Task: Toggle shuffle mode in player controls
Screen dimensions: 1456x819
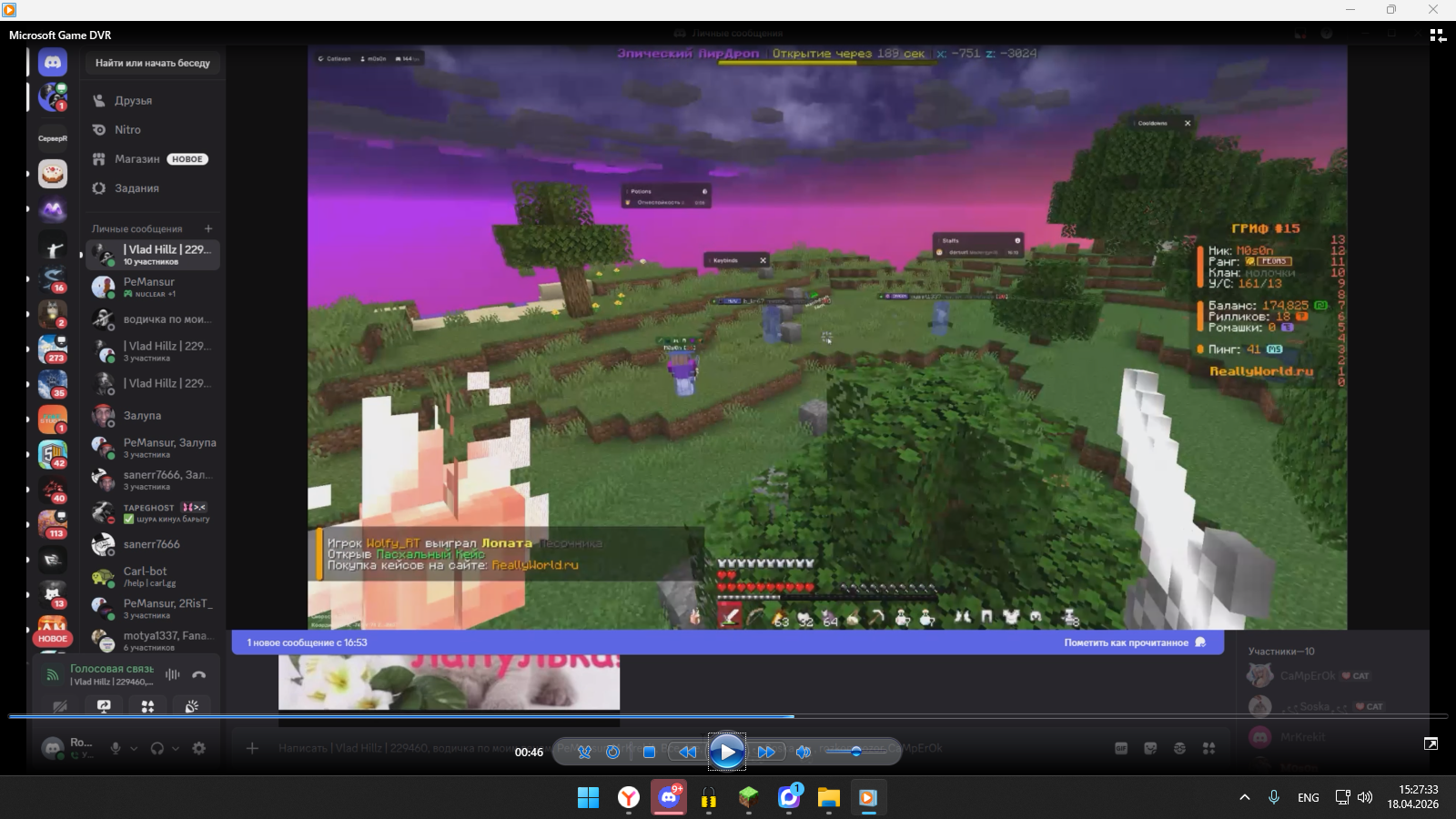Action: coord(584,752)
